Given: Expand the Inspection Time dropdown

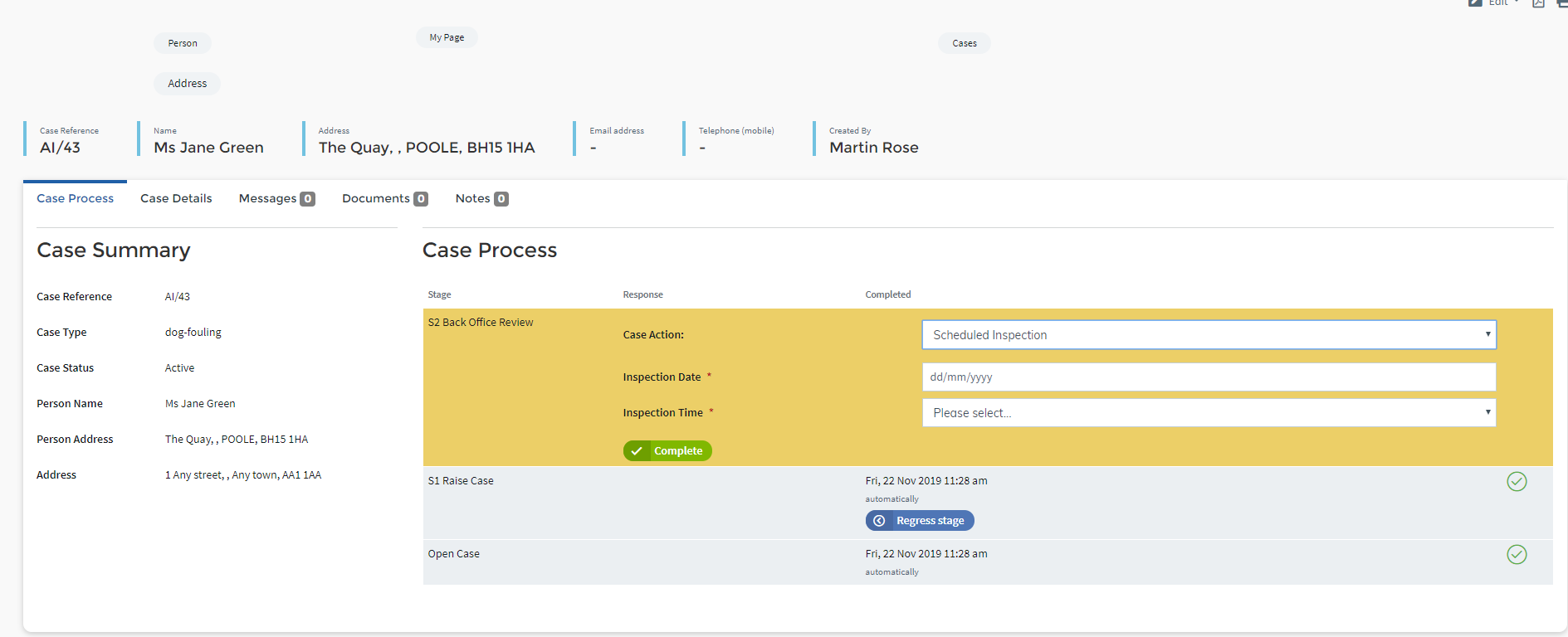Looking at the screenshot, I should click(x=1209, y=413).
